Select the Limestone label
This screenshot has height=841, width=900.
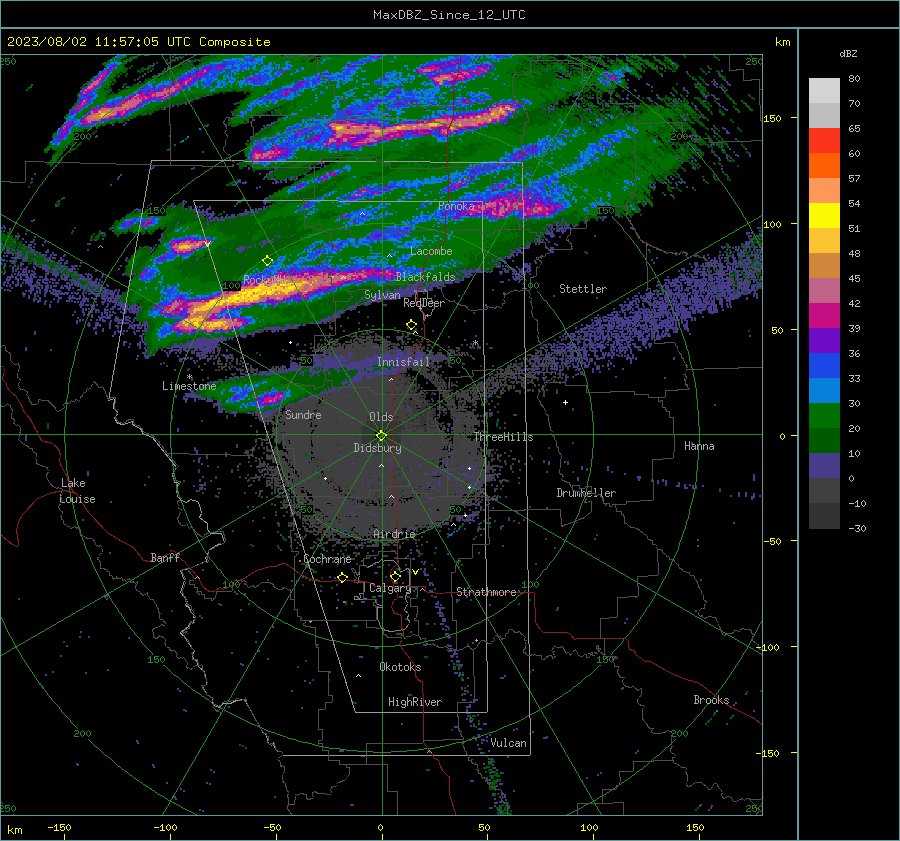tap(189, 386)
